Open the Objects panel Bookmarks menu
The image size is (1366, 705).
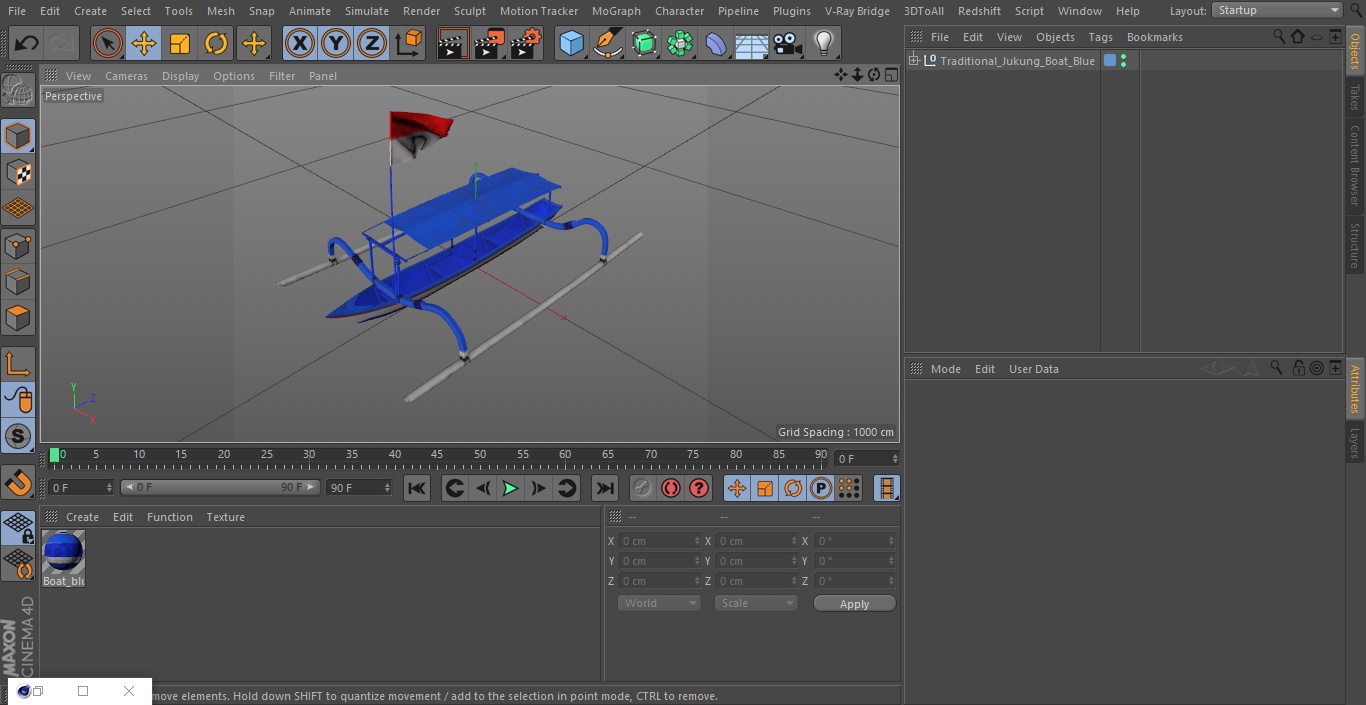click(x=1154, y=37)
